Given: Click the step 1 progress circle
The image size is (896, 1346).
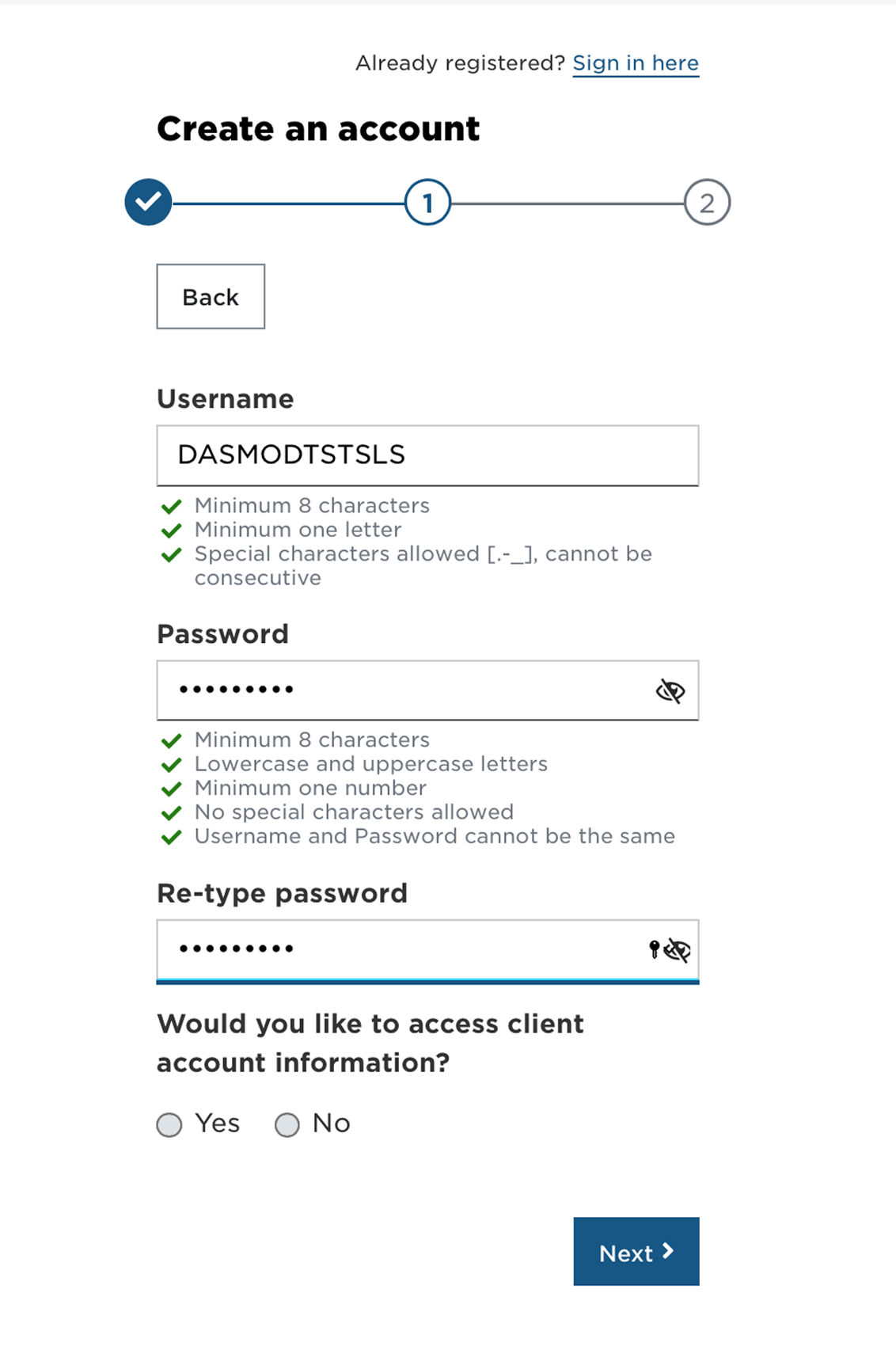Looking at the screenshot, I should (x=427, y=203).
